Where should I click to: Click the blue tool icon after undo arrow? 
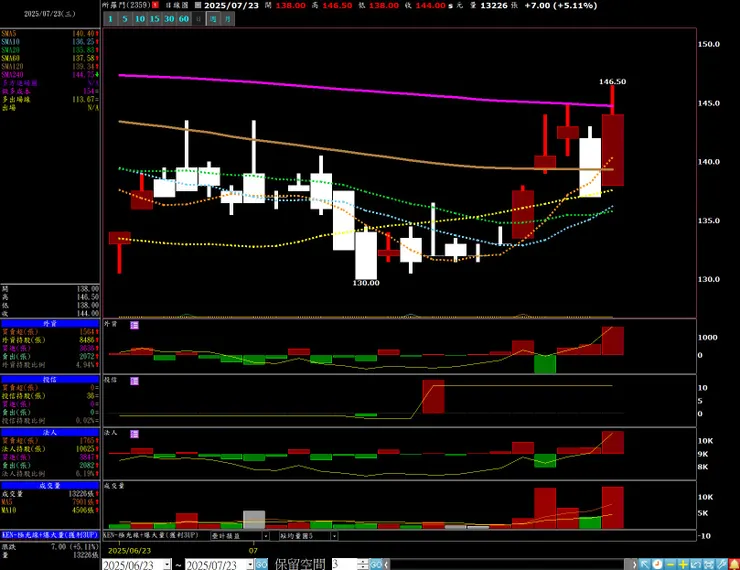[708, 564]
